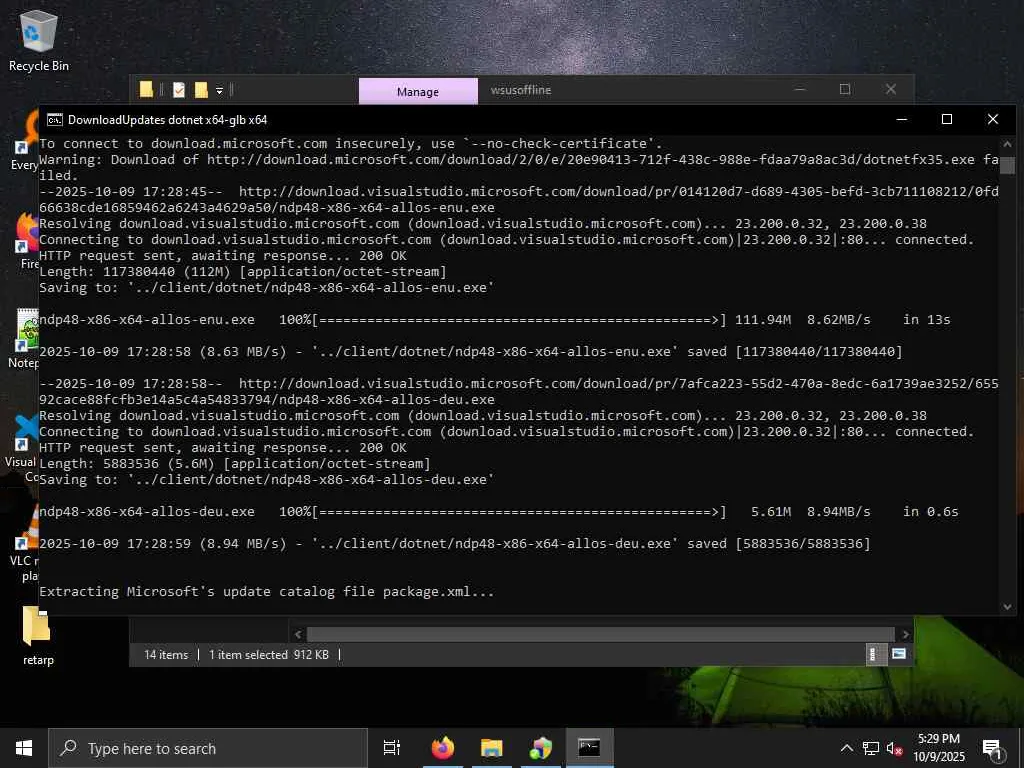Close the DownloadUpdates console window
This screenshot has height=768, width=1024.
click(993, 120)
